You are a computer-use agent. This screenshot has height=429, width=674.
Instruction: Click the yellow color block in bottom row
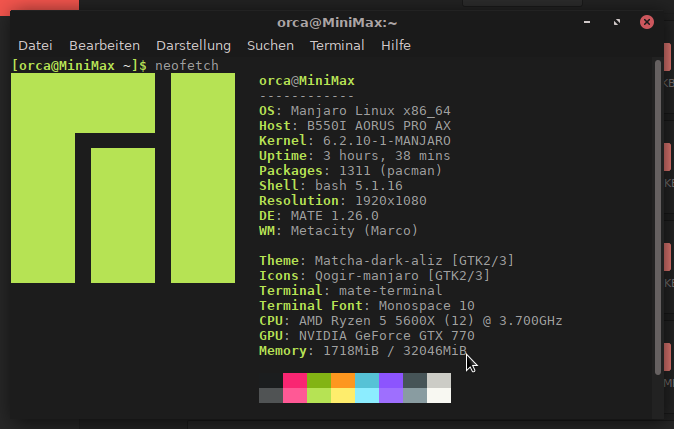343,395
